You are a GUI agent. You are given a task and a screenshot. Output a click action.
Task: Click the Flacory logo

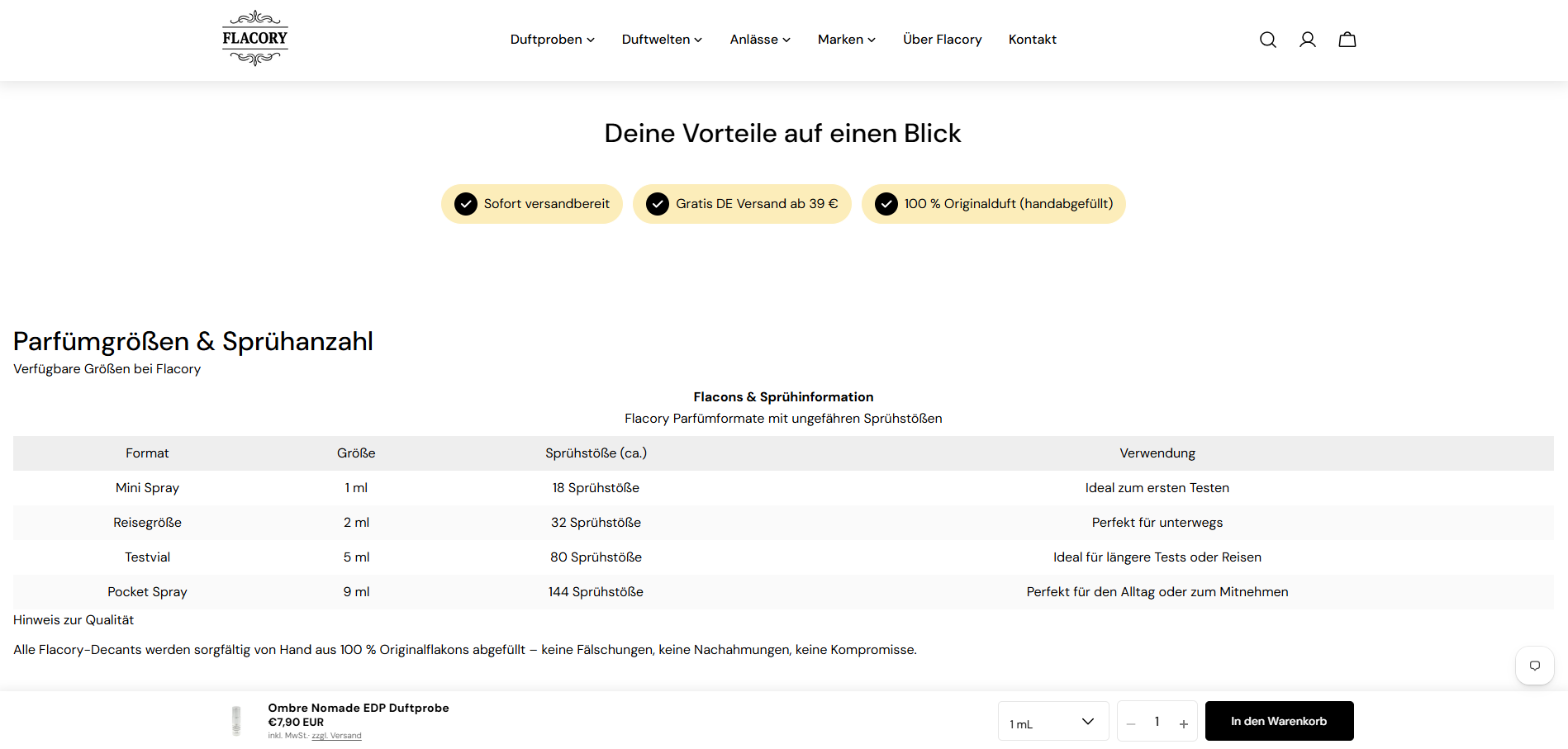[x=255, y=38]
